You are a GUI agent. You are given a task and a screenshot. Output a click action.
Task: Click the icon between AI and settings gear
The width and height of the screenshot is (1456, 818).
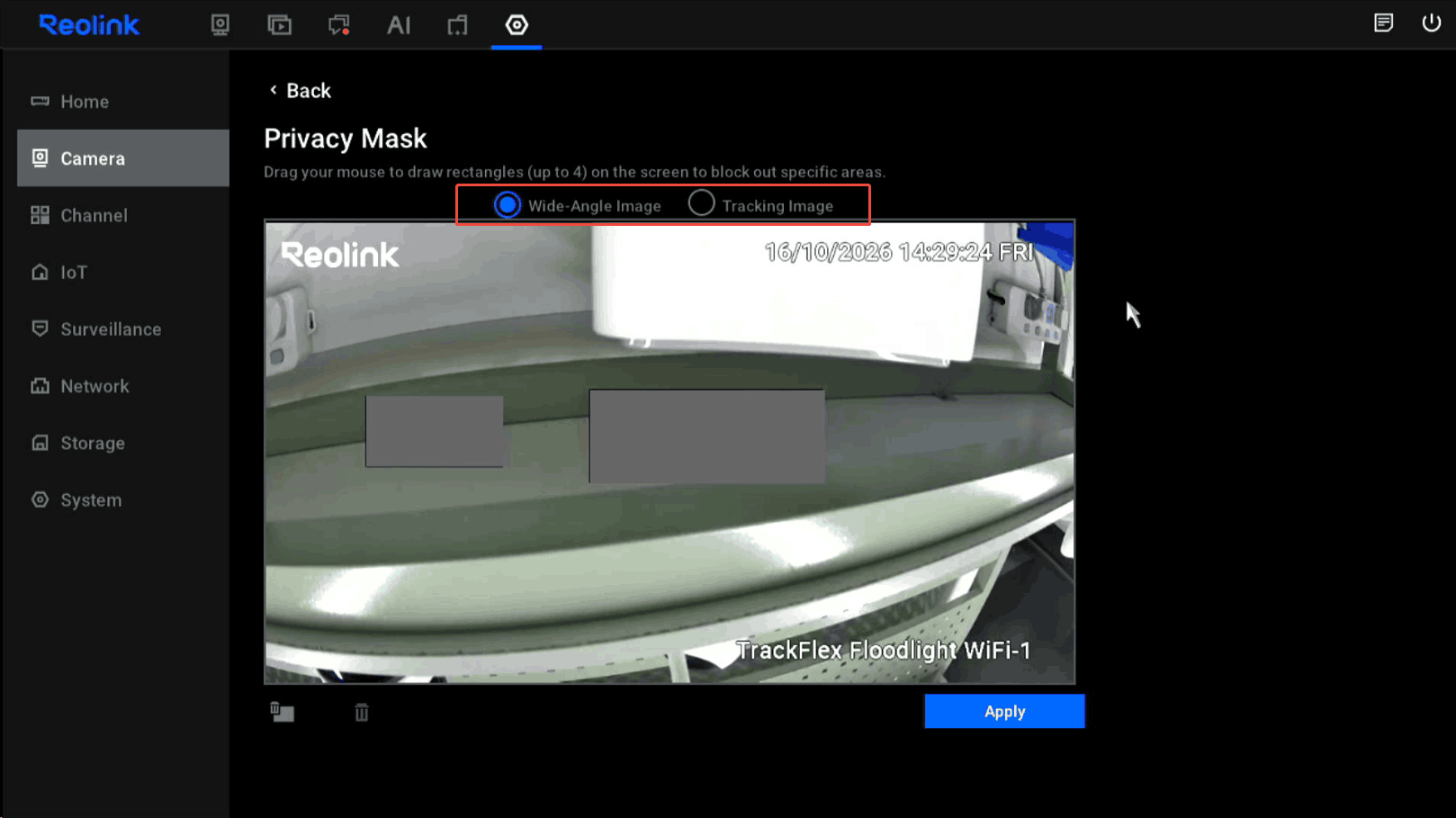(x=457, y=24)
